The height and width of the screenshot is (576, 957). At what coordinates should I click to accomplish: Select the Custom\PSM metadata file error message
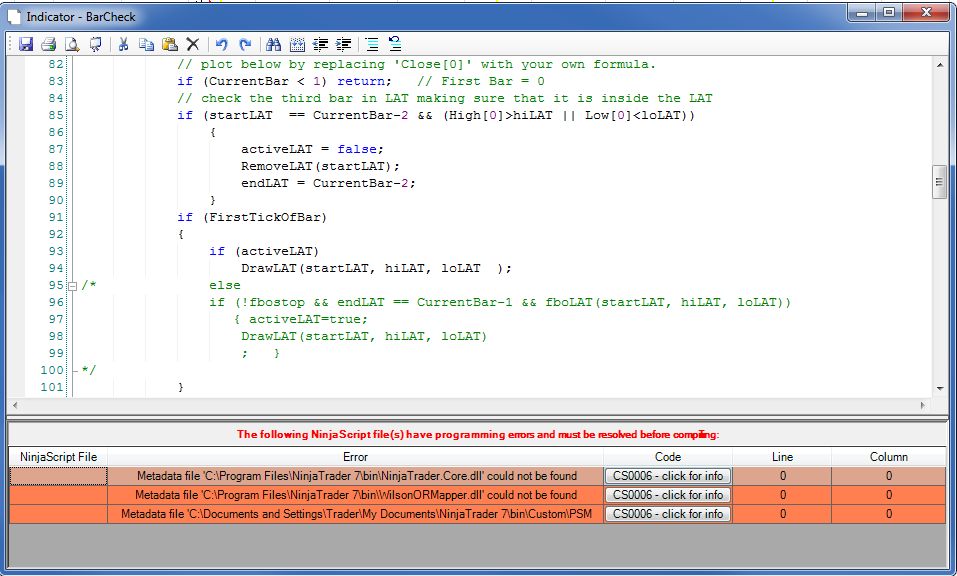coord(356,514)
